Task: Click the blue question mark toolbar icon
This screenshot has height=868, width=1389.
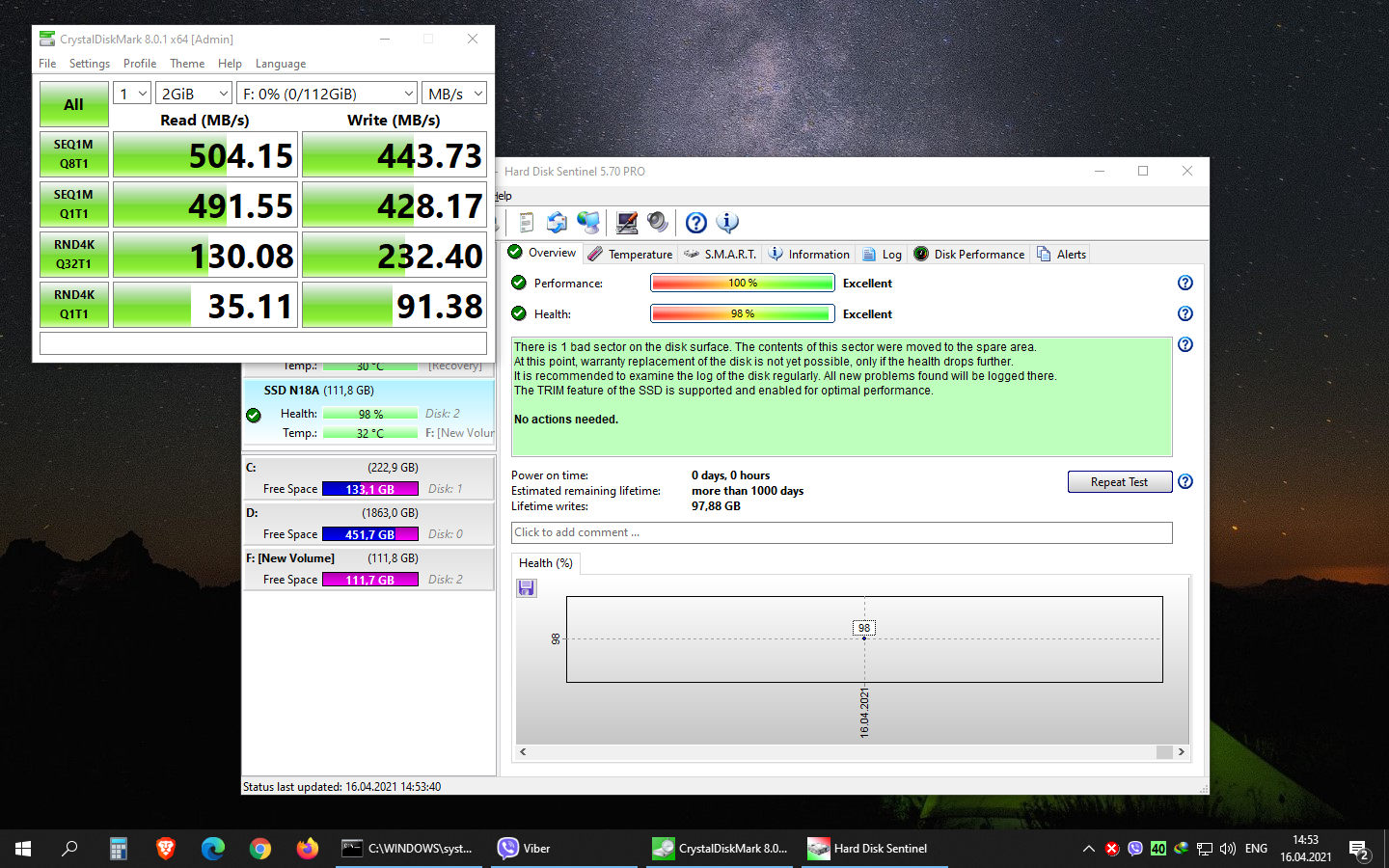Action: point(695,223)
